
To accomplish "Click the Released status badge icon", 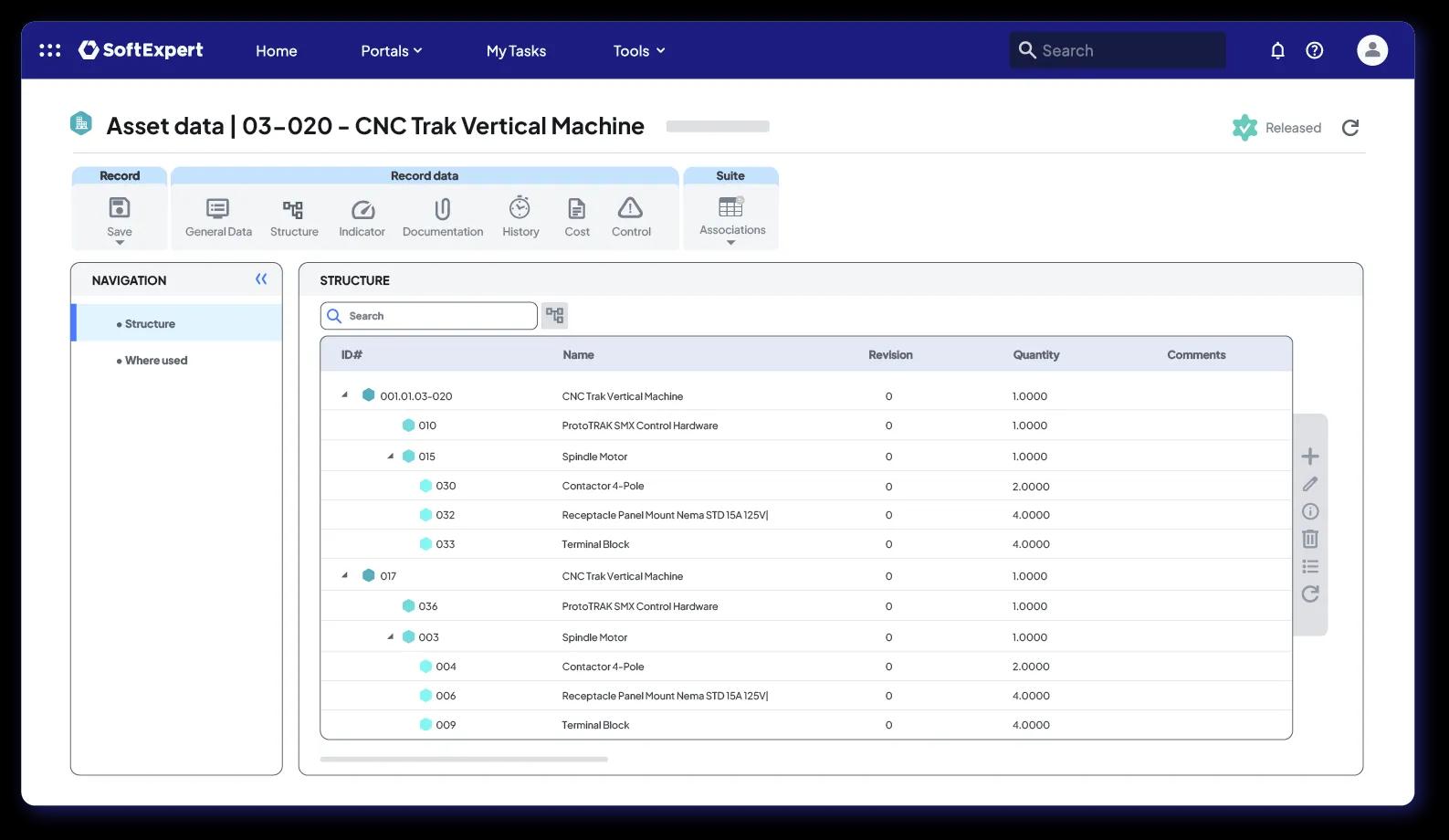I will [1244, 128].
